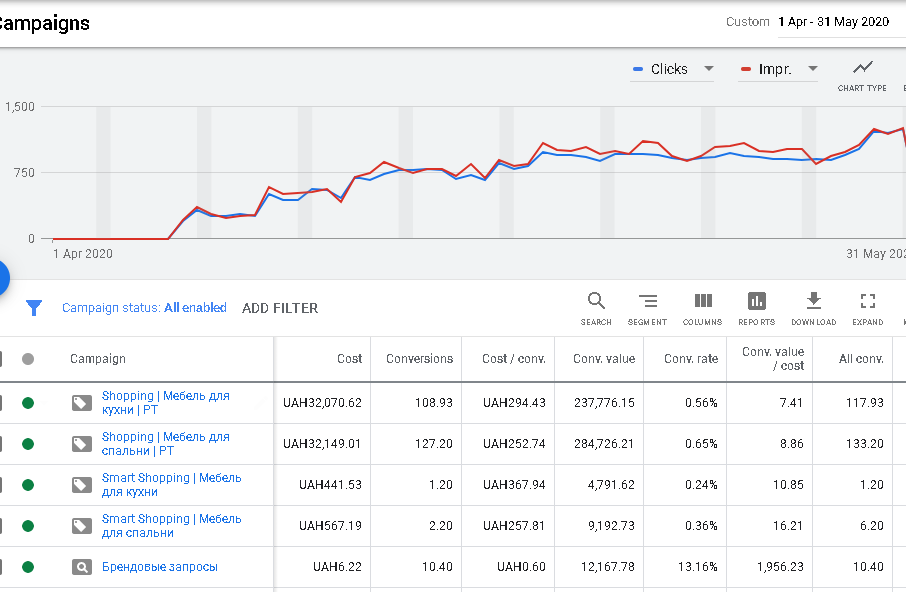Click ADD FILTER
906x592 pixels.
280,308
